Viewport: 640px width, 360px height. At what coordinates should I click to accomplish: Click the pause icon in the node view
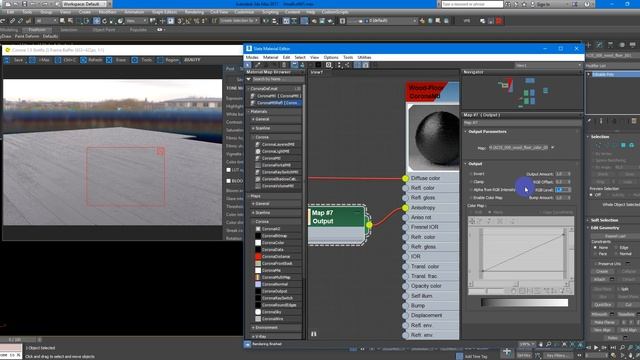[x=313, y=334]
